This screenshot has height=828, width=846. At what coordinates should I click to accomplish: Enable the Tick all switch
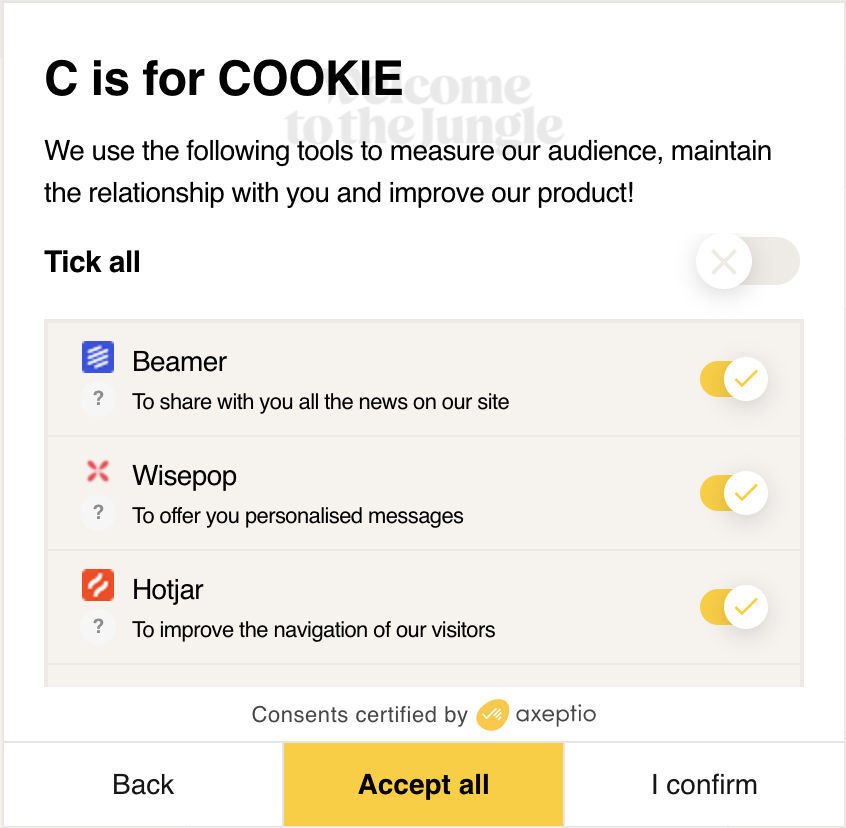(747, 262)
